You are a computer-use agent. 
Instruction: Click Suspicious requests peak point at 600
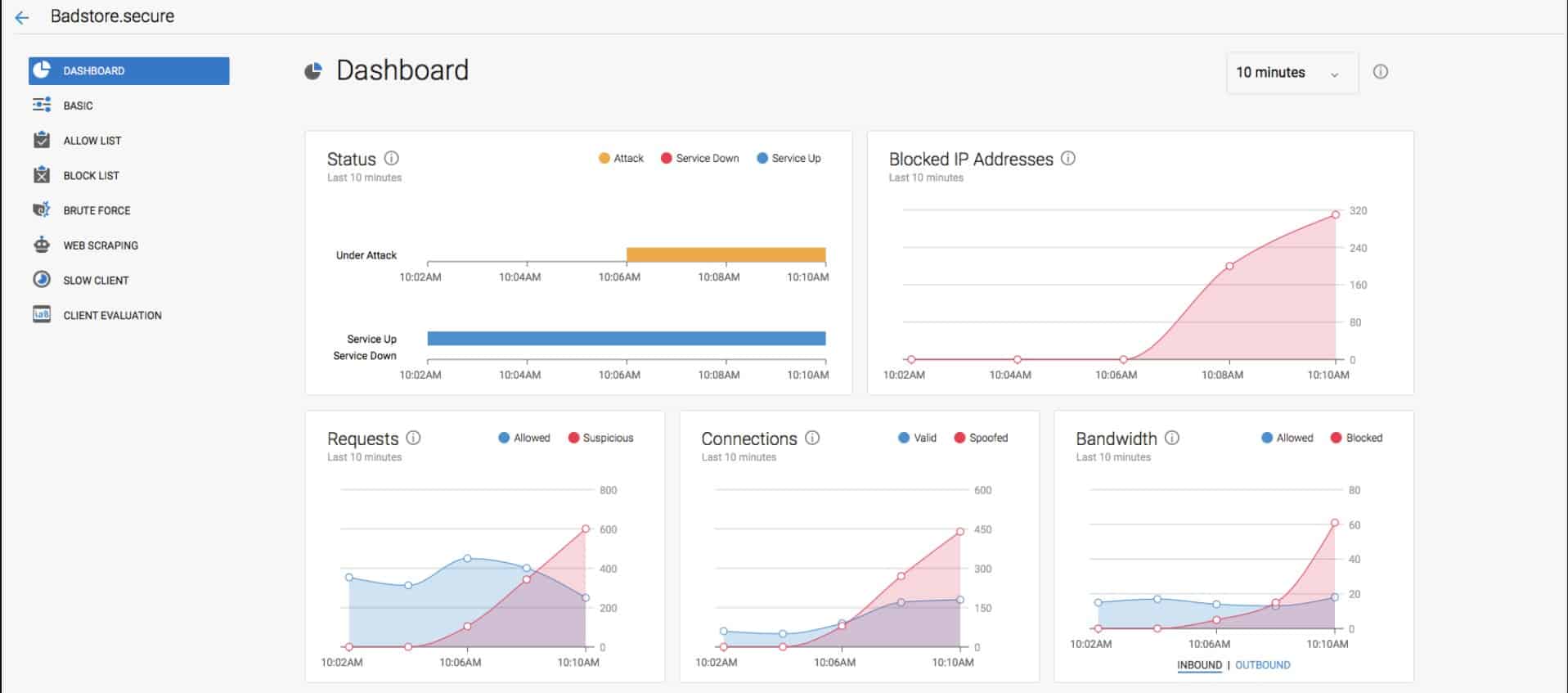(586, 529)
